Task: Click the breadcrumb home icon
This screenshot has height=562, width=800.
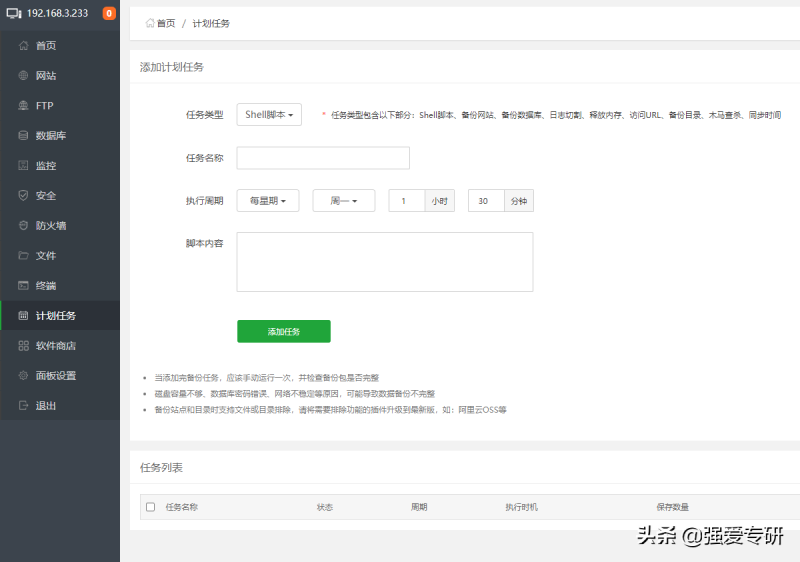Action: point(150,23)
